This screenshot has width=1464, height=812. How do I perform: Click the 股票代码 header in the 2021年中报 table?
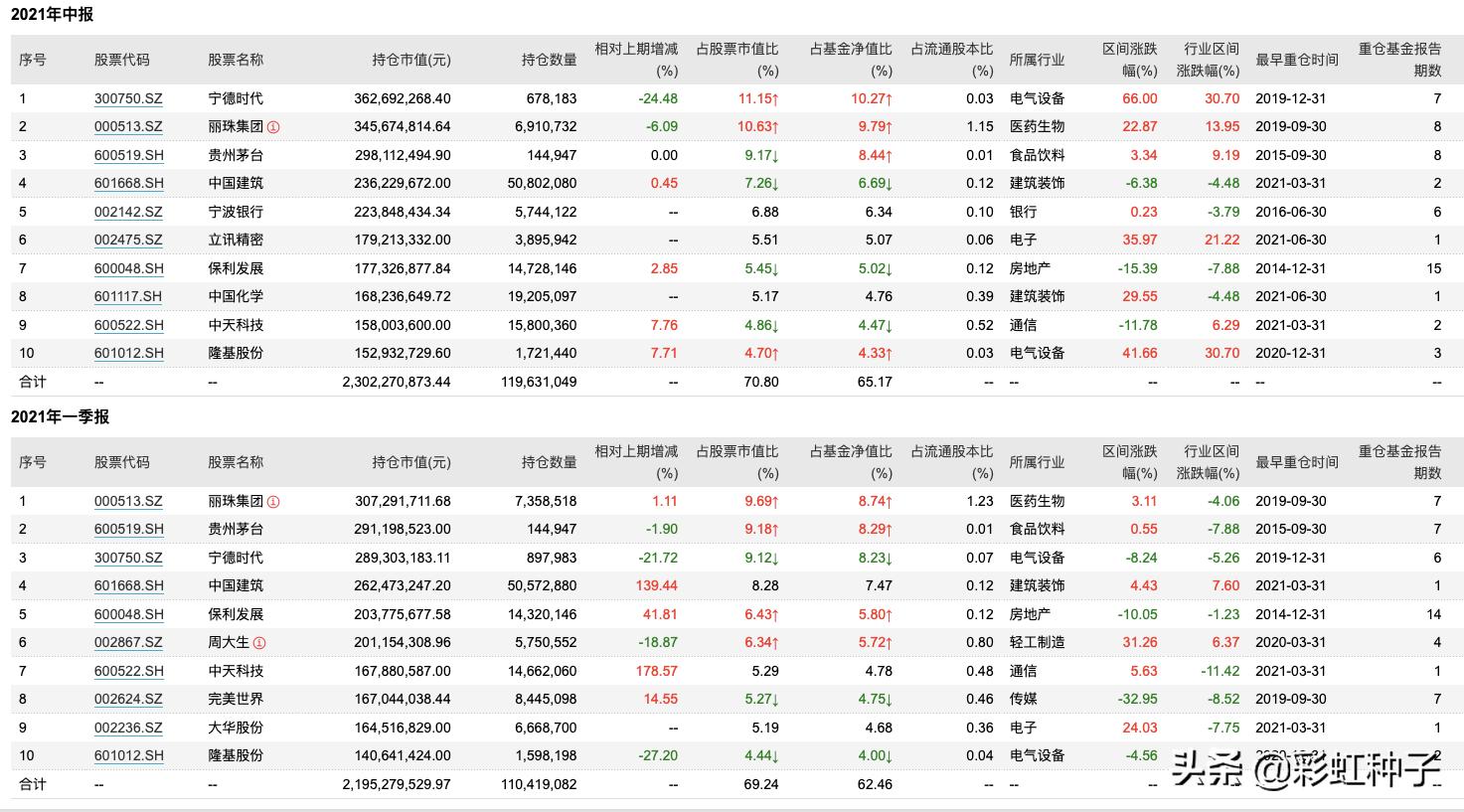[122, 60]
